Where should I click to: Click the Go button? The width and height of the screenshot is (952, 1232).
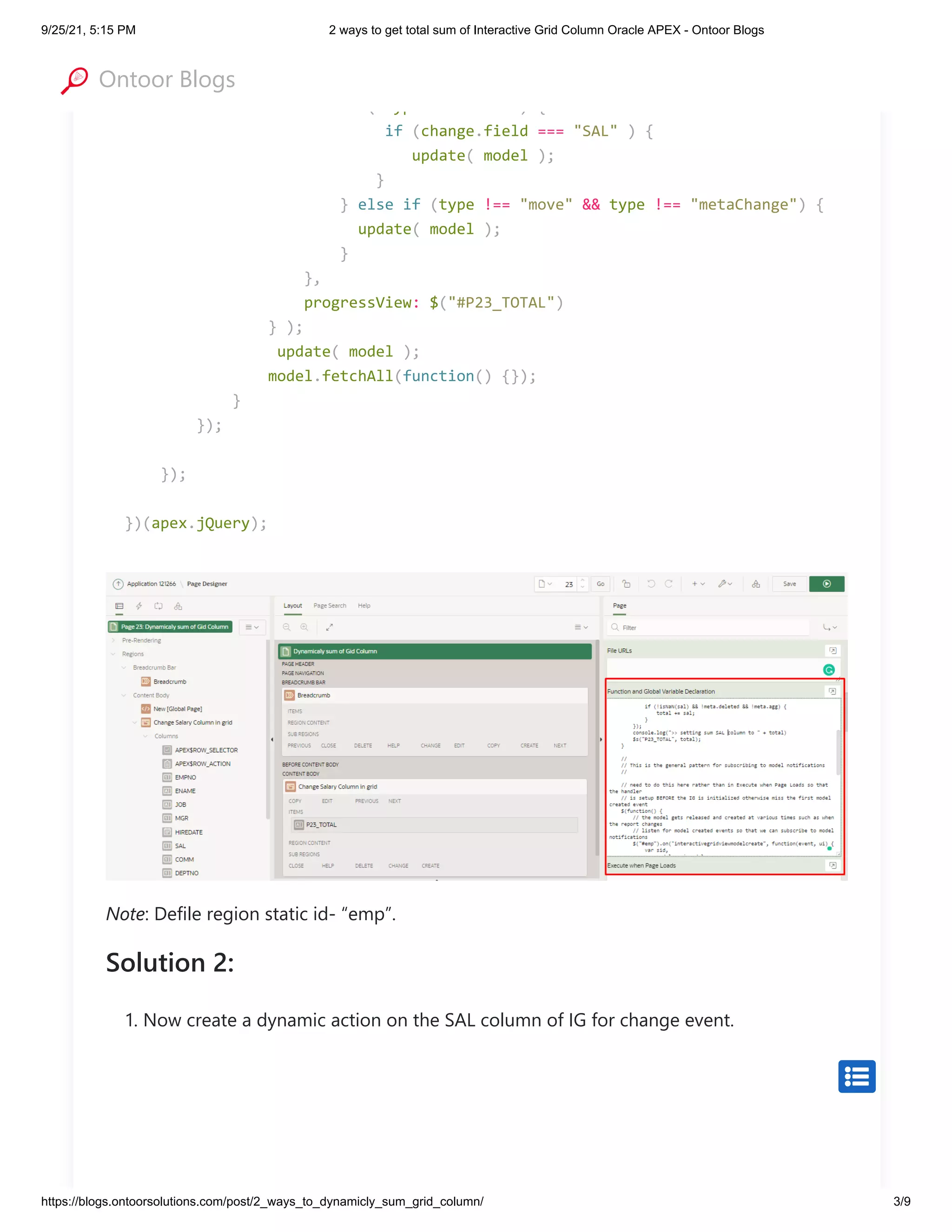coord(601,584)
